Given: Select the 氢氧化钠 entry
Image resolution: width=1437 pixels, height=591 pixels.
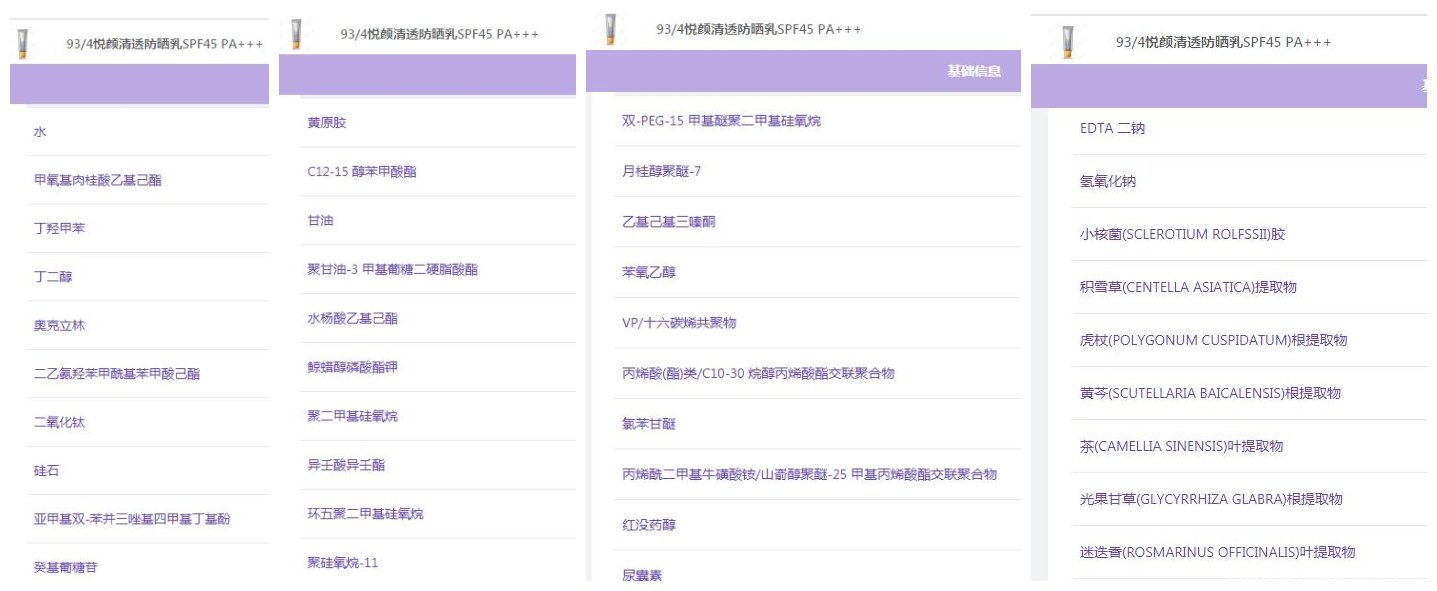Looking at the screenshot, I should (1107, 182).
